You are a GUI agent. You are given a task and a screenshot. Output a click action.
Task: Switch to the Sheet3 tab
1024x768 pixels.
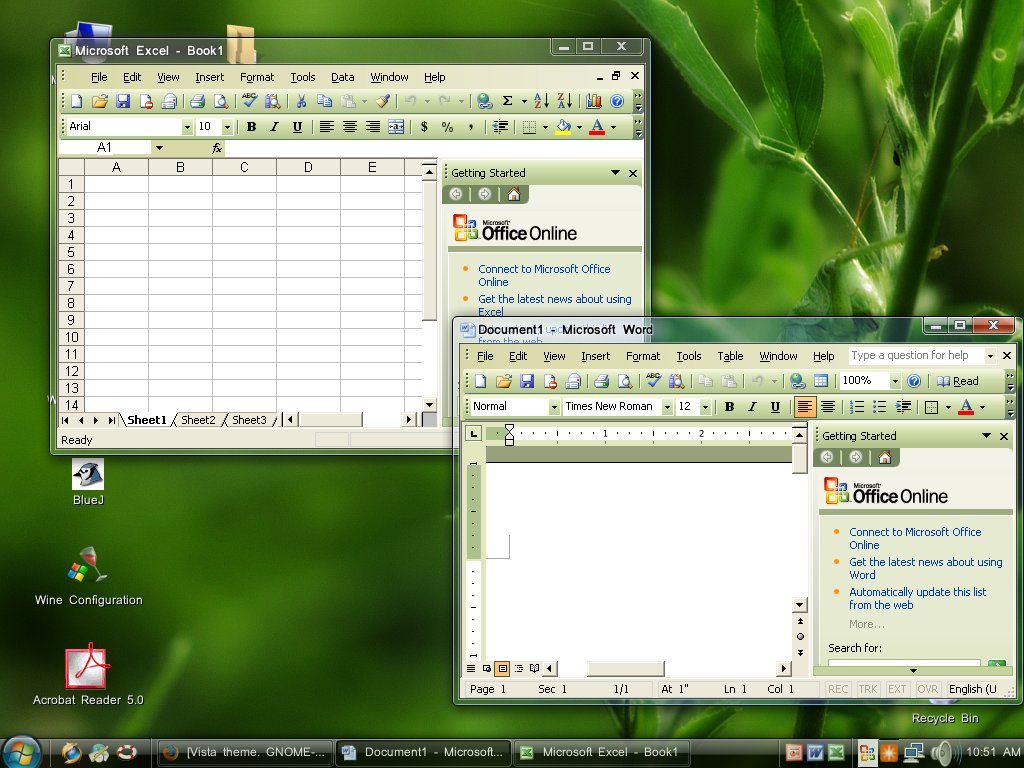pyautogui.click(x=249, y=420)
